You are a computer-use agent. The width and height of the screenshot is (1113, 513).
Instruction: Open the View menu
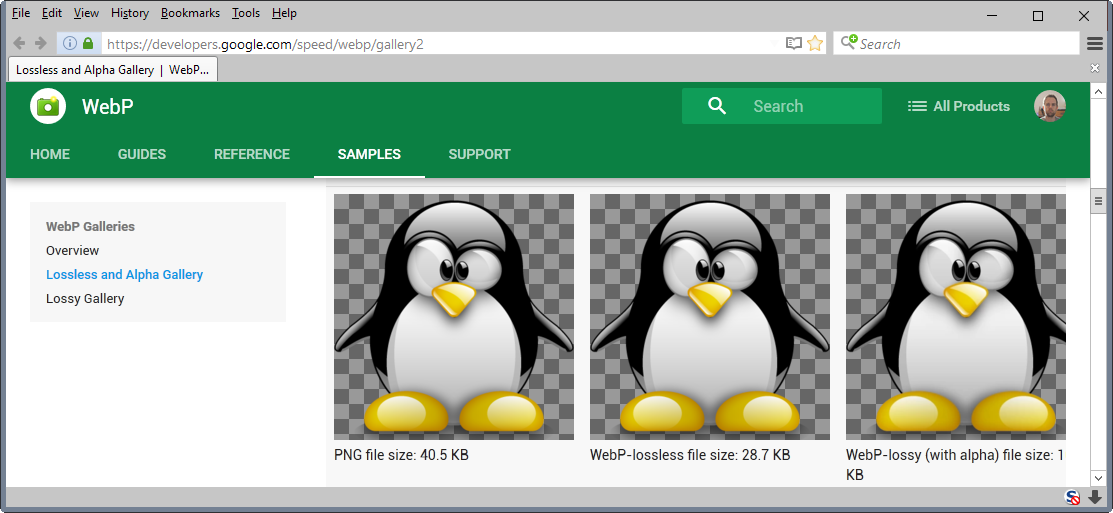click(x=86, y=13)
